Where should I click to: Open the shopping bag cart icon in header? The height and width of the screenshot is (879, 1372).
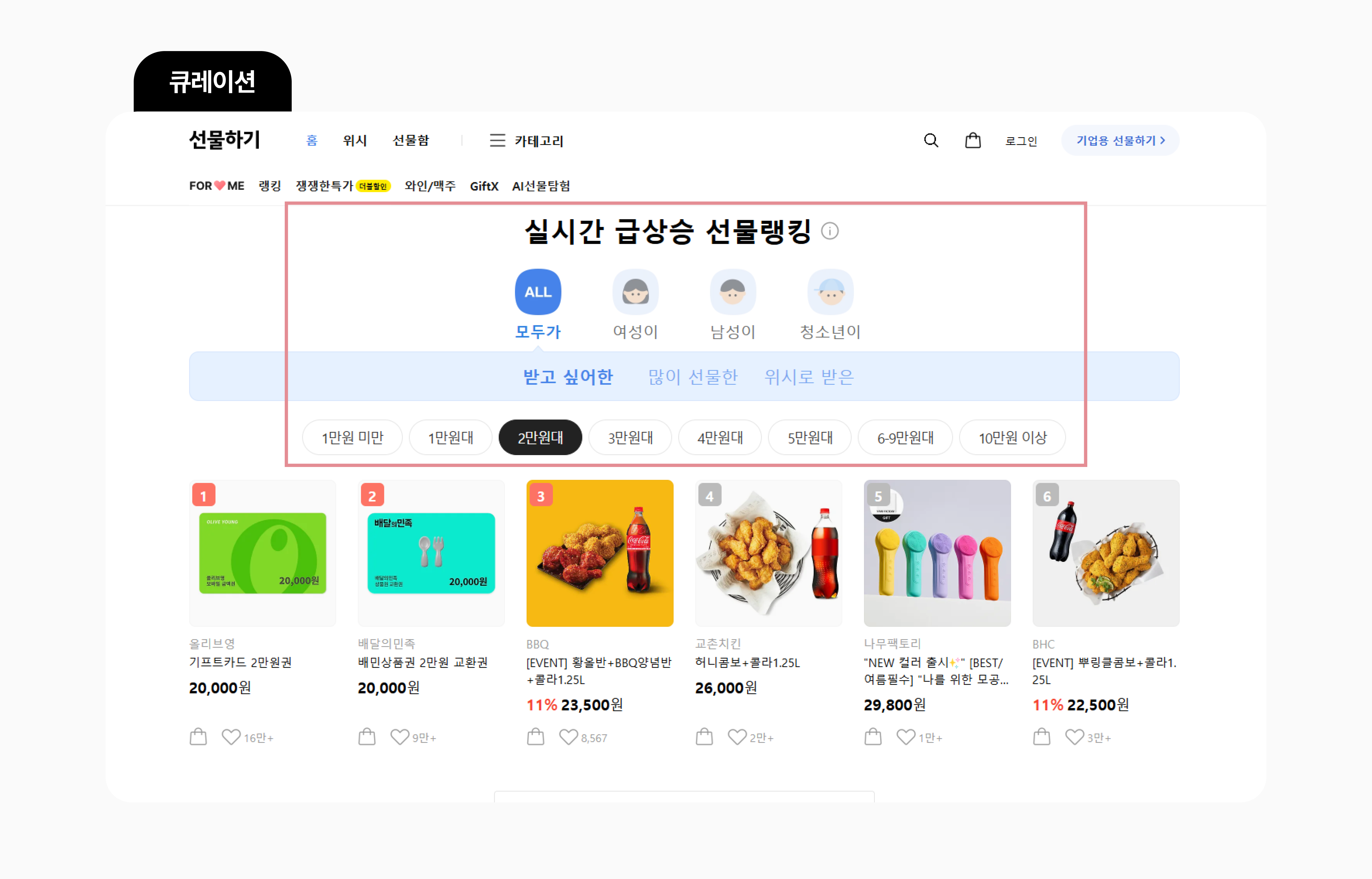[x=973, y=140]
